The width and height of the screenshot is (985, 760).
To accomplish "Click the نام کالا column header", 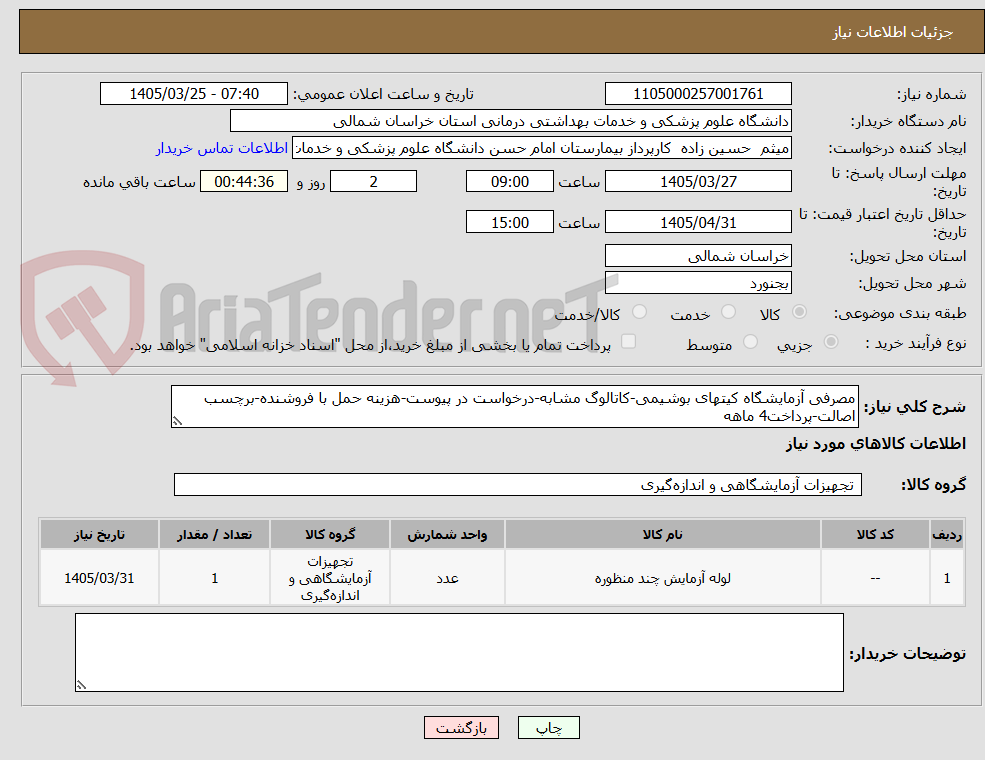I will [x=663, y=535].
